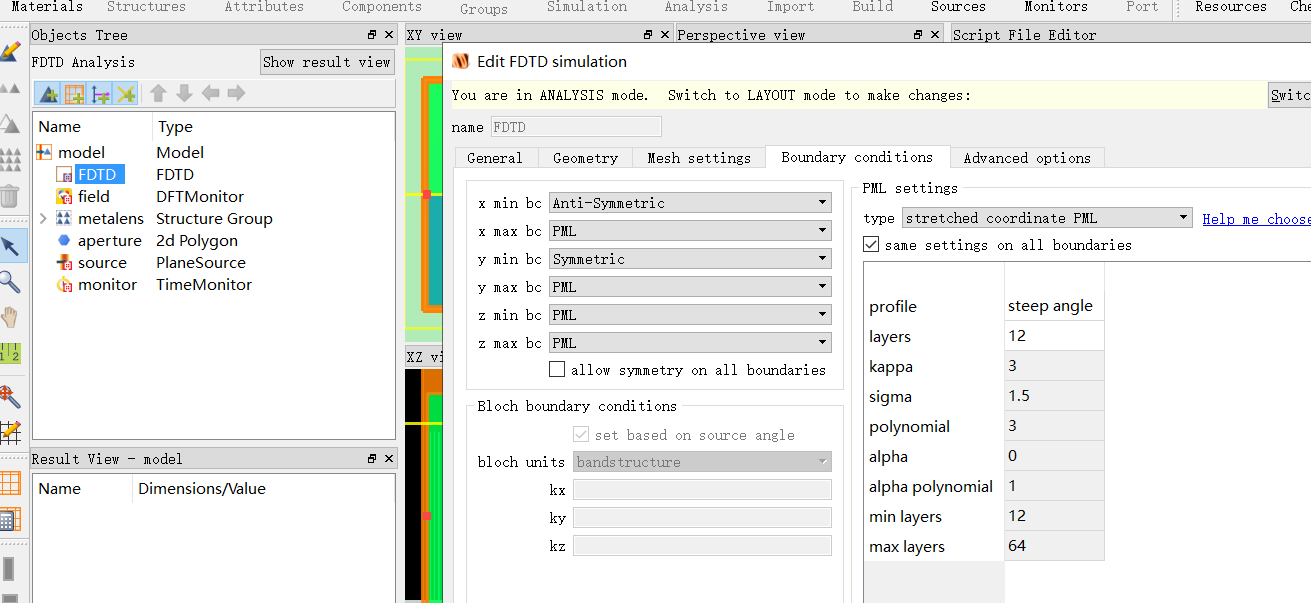1311x603 pixels.
Task: Click the yellow cross-plus icon in Objects Tree toolbar
Action: [125, 94]
